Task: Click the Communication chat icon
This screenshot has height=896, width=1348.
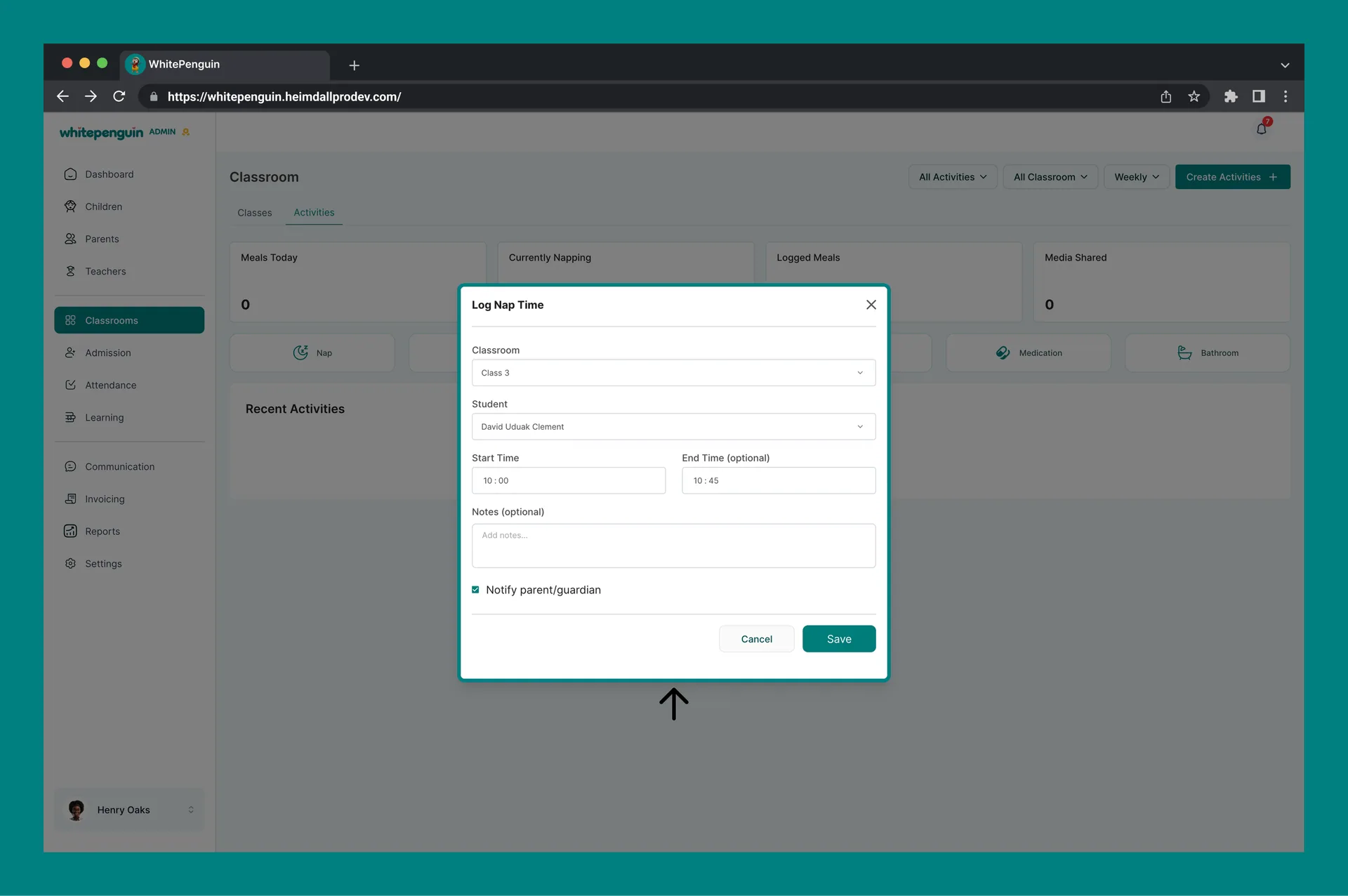Action: pyautogui.click(x=70, y=466)
